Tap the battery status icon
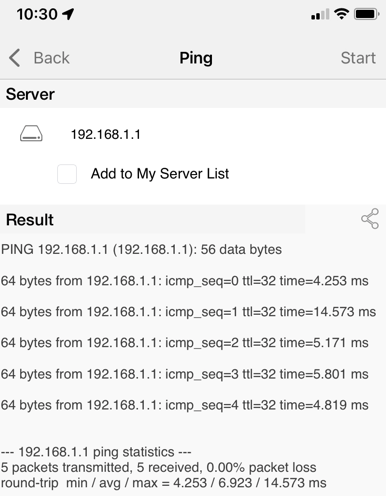Image resolution: width=386 pixels, height=496 pixels. click(367, 14)
